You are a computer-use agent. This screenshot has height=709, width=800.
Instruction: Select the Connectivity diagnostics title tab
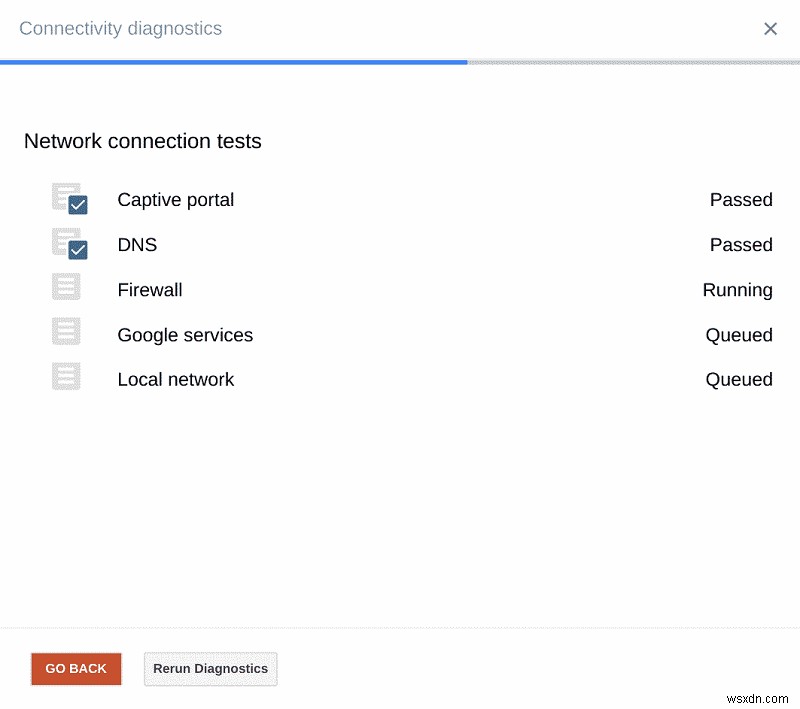click(120, 29)
